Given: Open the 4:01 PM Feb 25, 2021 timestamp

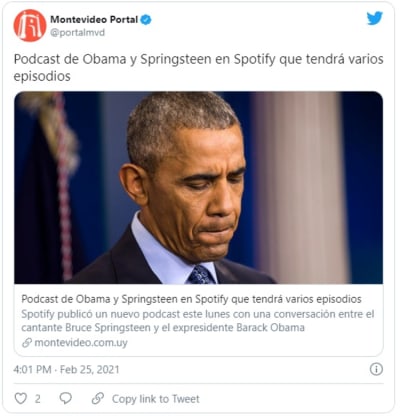Looking at the screenshot, I should click(x=66, y=369).
